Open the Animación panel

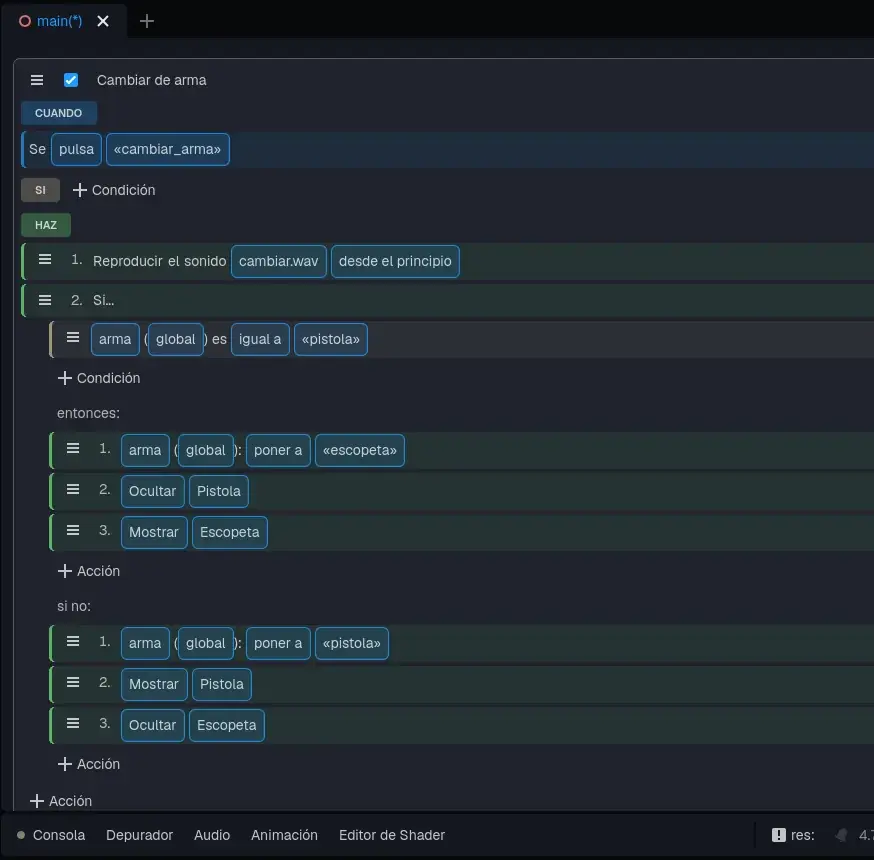coord(284,835)
